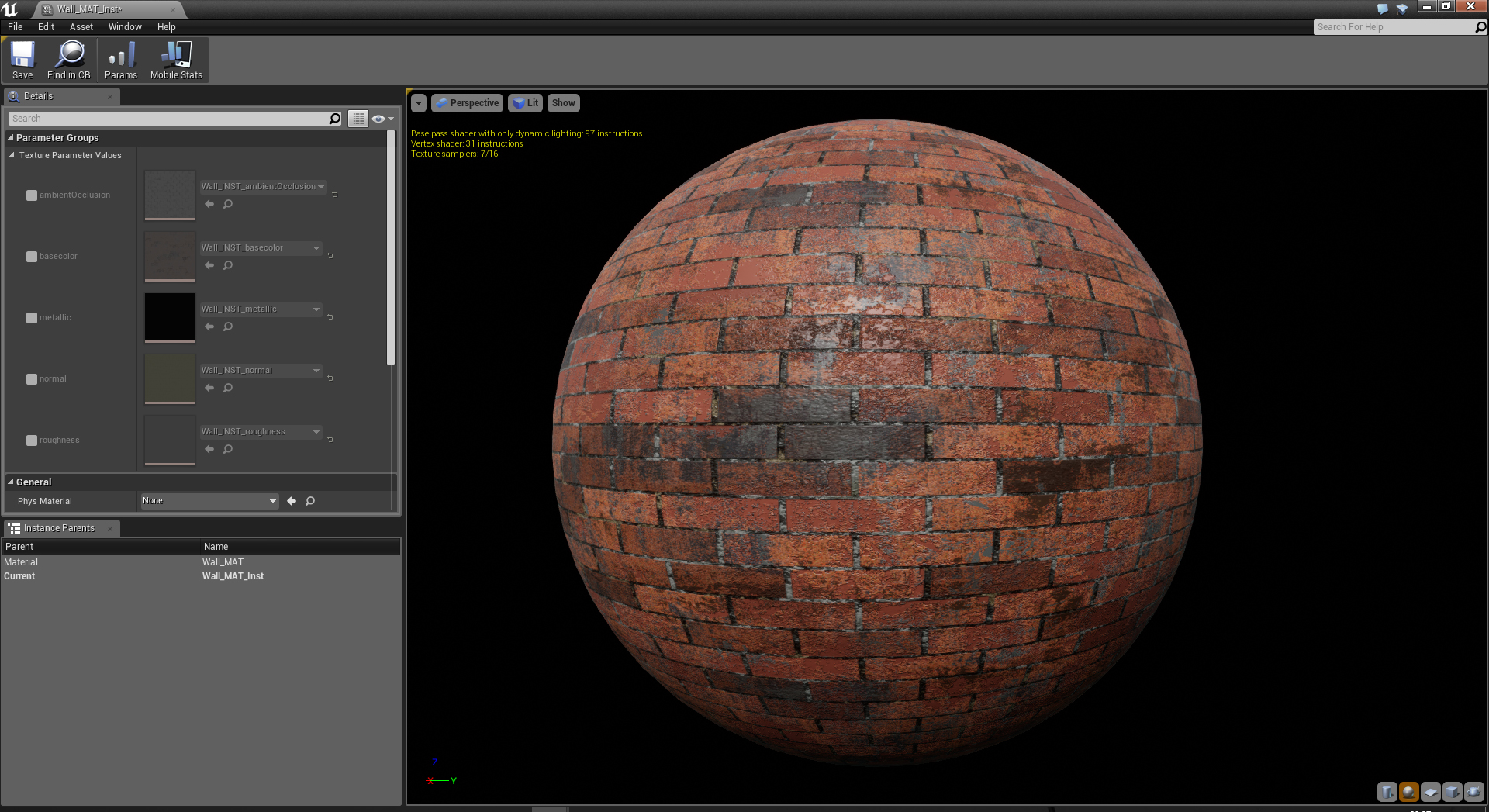Enable the metallic parameter checkbox
1489x812 pixels.
32,318
